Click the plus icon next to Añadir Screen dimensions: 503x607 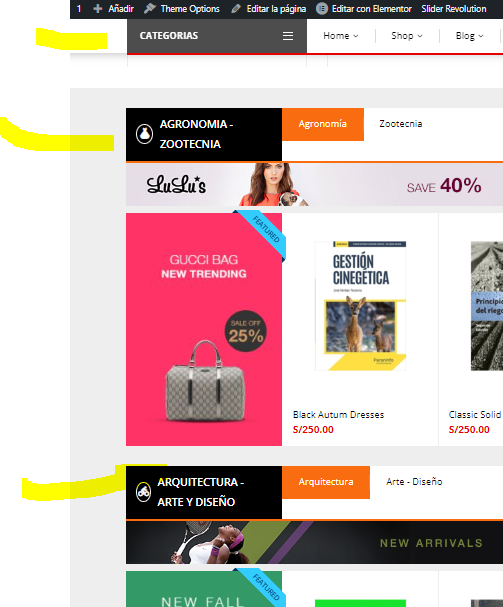[98, 9]
